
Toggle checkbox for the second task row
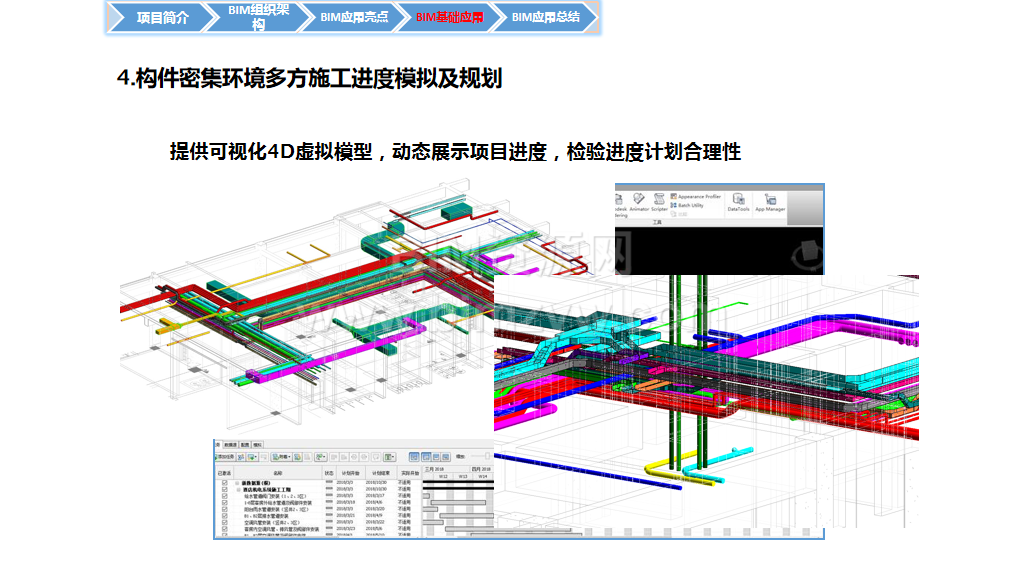pos(225,489)
